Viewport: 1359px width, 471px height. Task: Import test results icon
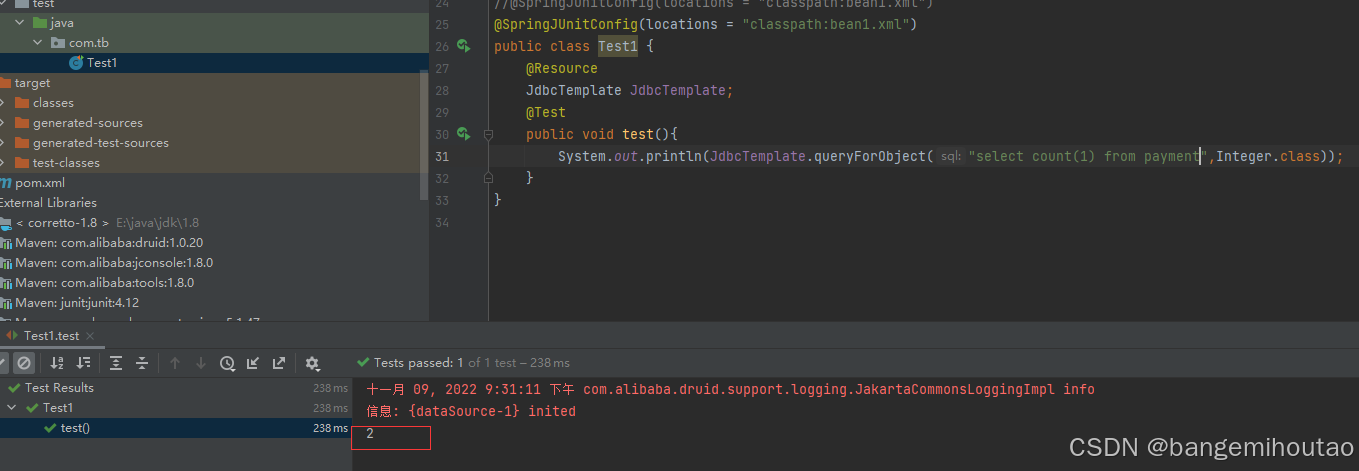[253, 363]
